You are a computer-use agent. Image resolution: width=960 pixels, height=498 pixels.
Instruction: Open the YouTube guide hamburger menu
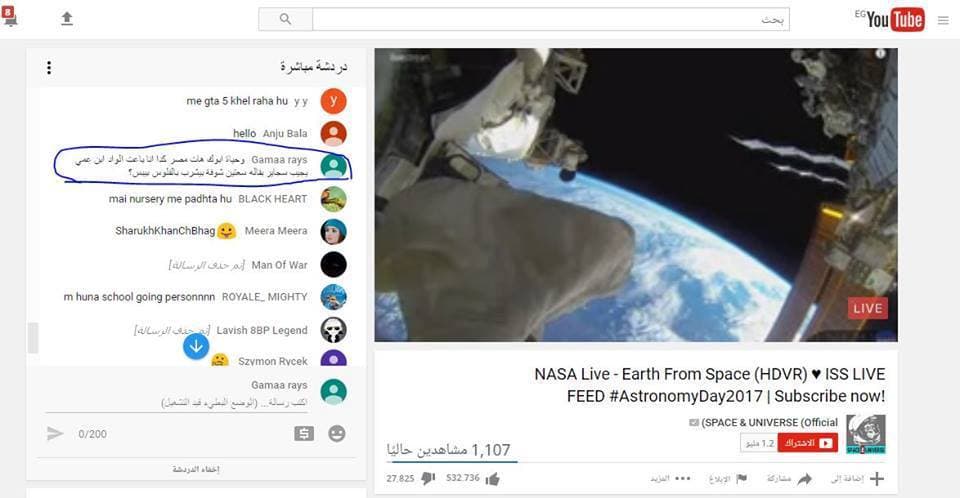coord(943,20)
